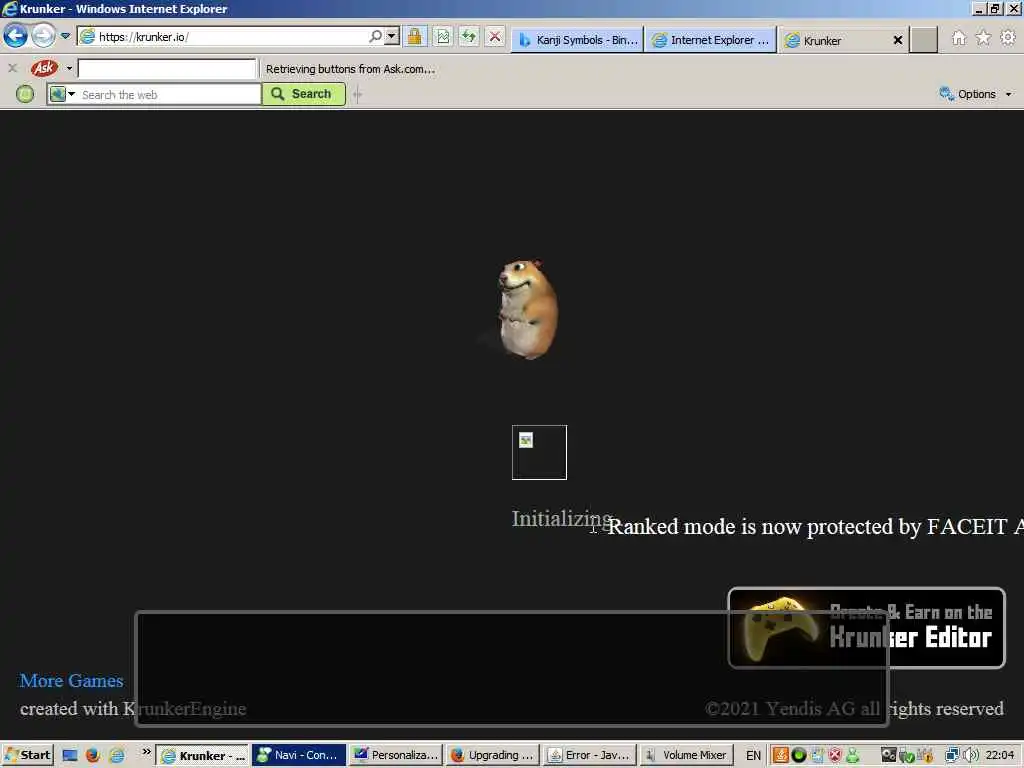Screen dimensions: 1024x768
Task: Click the broken image placeholder box
Action: (x=539, y=453)
